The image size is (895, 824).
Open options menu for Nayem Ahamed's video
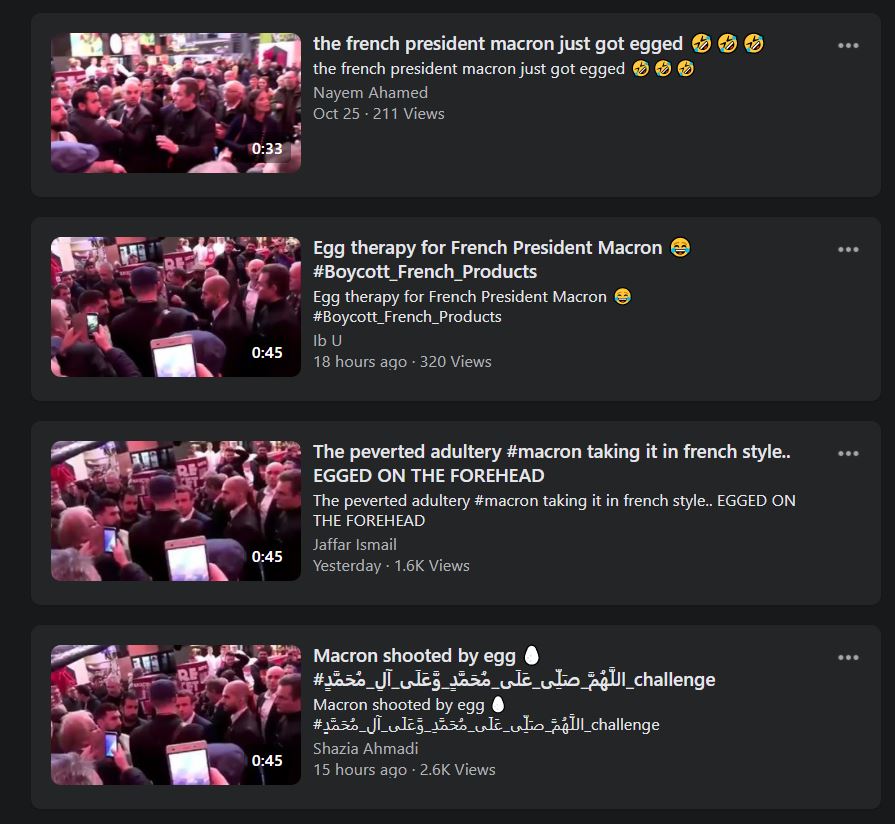pyautogui.click(x=848, y=46)
